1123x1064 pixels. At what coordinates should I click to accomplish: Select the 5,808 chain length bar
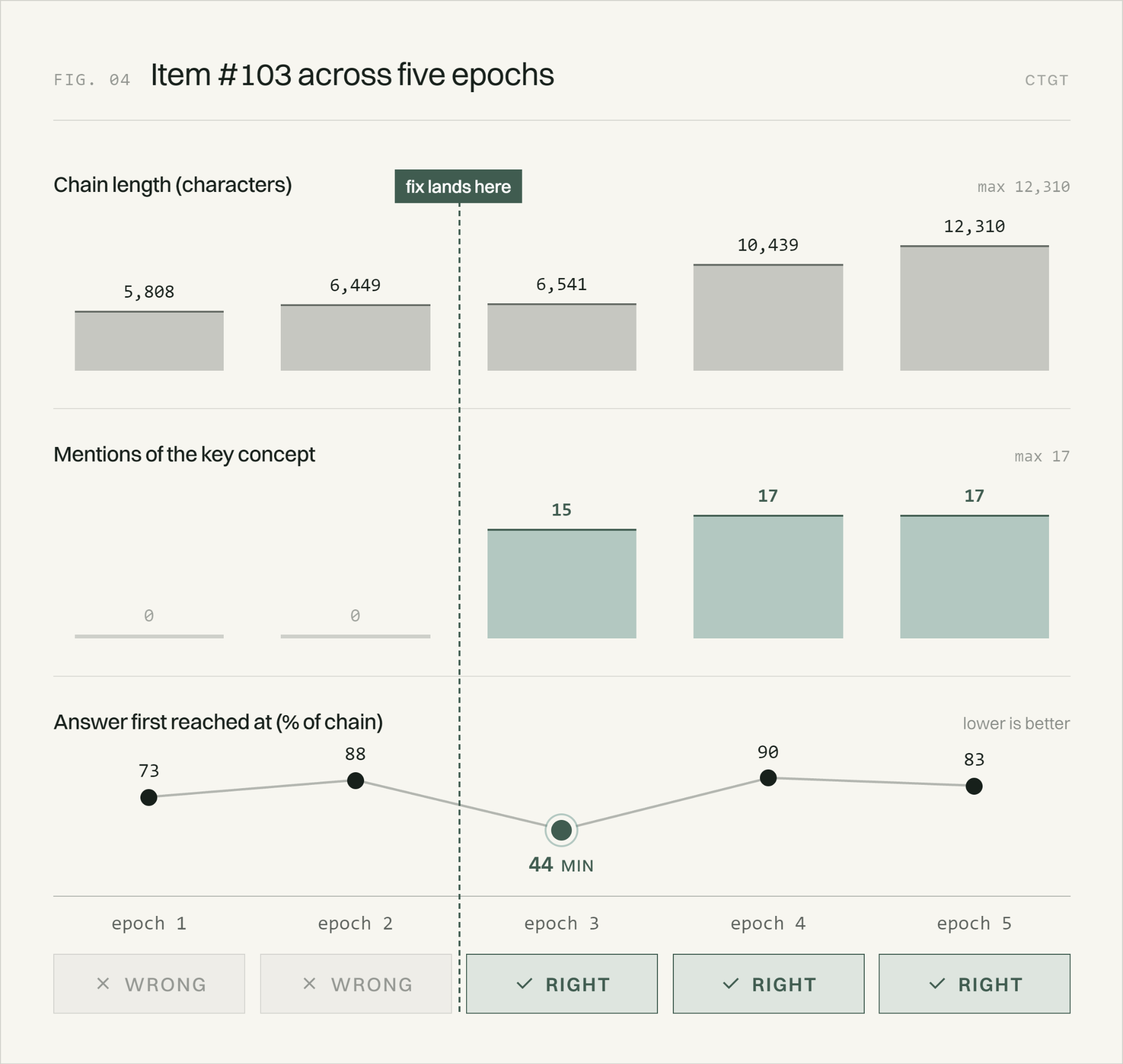tap(149, 341)
